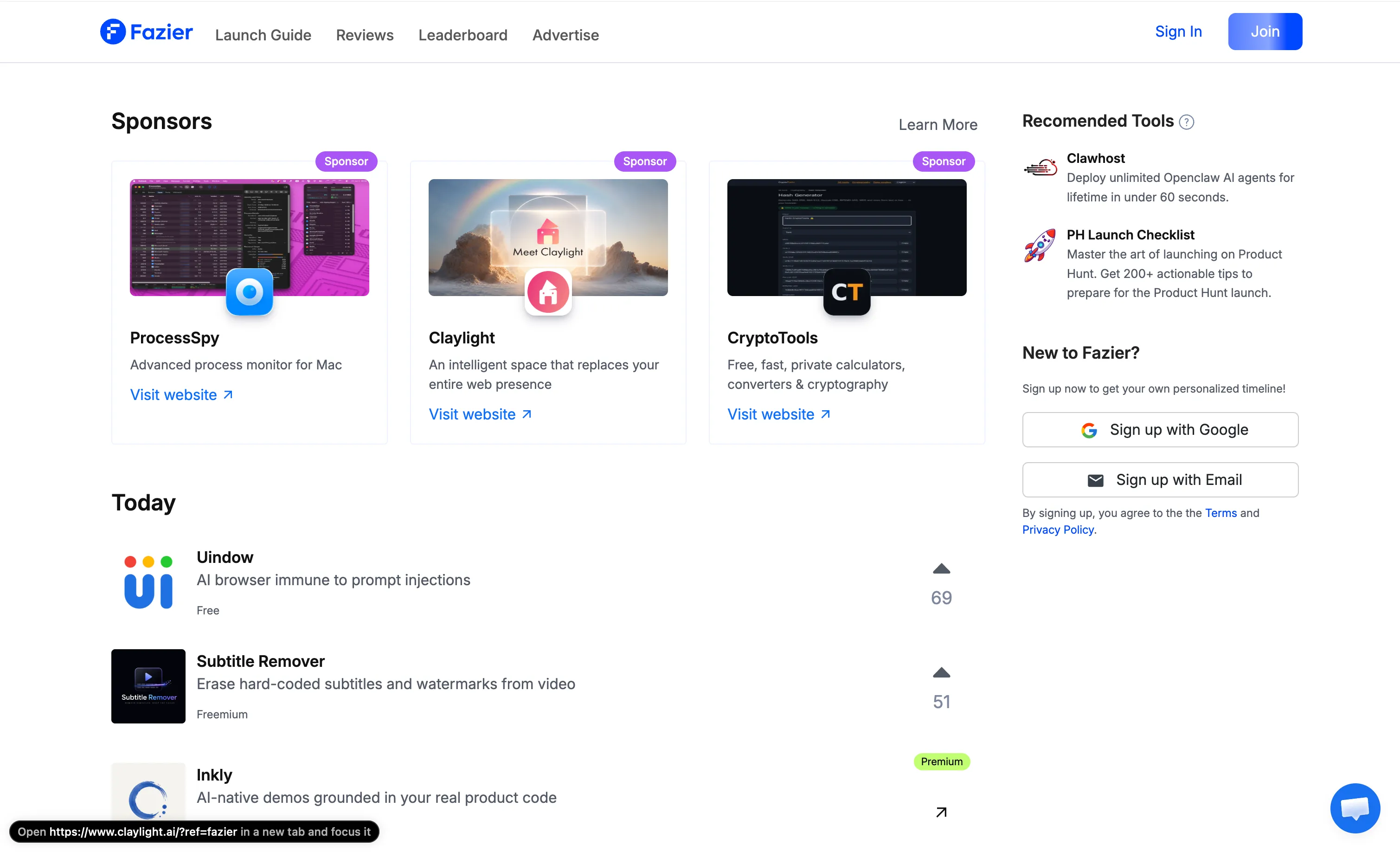Click the Free label under Uindow
Screen dimensions: 1400x852
(x=208, y=610)
